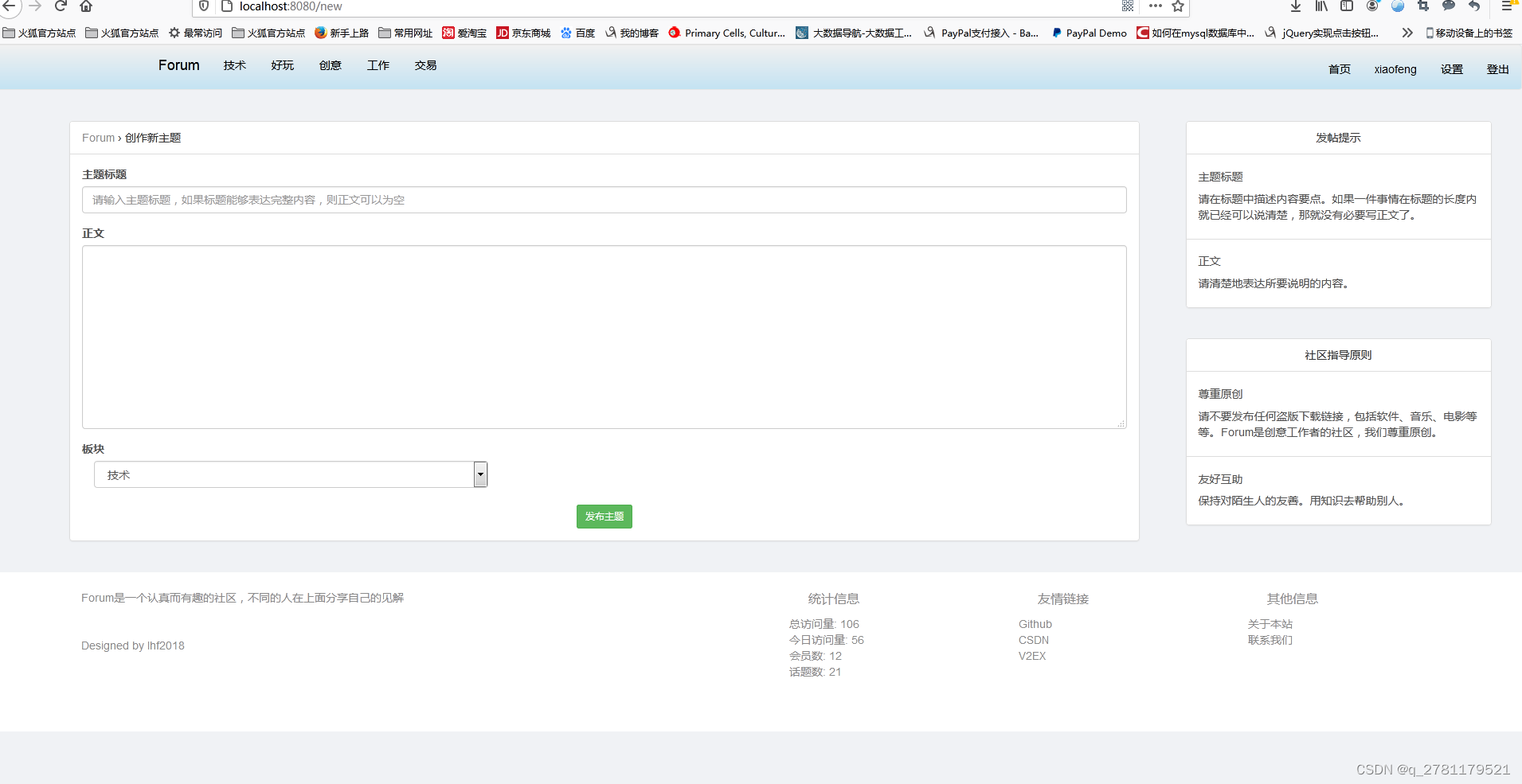Open the xiaofeng user profile
Image resolution: width=1522 pixels, height=784 pixels.
tap(1395, 69)
